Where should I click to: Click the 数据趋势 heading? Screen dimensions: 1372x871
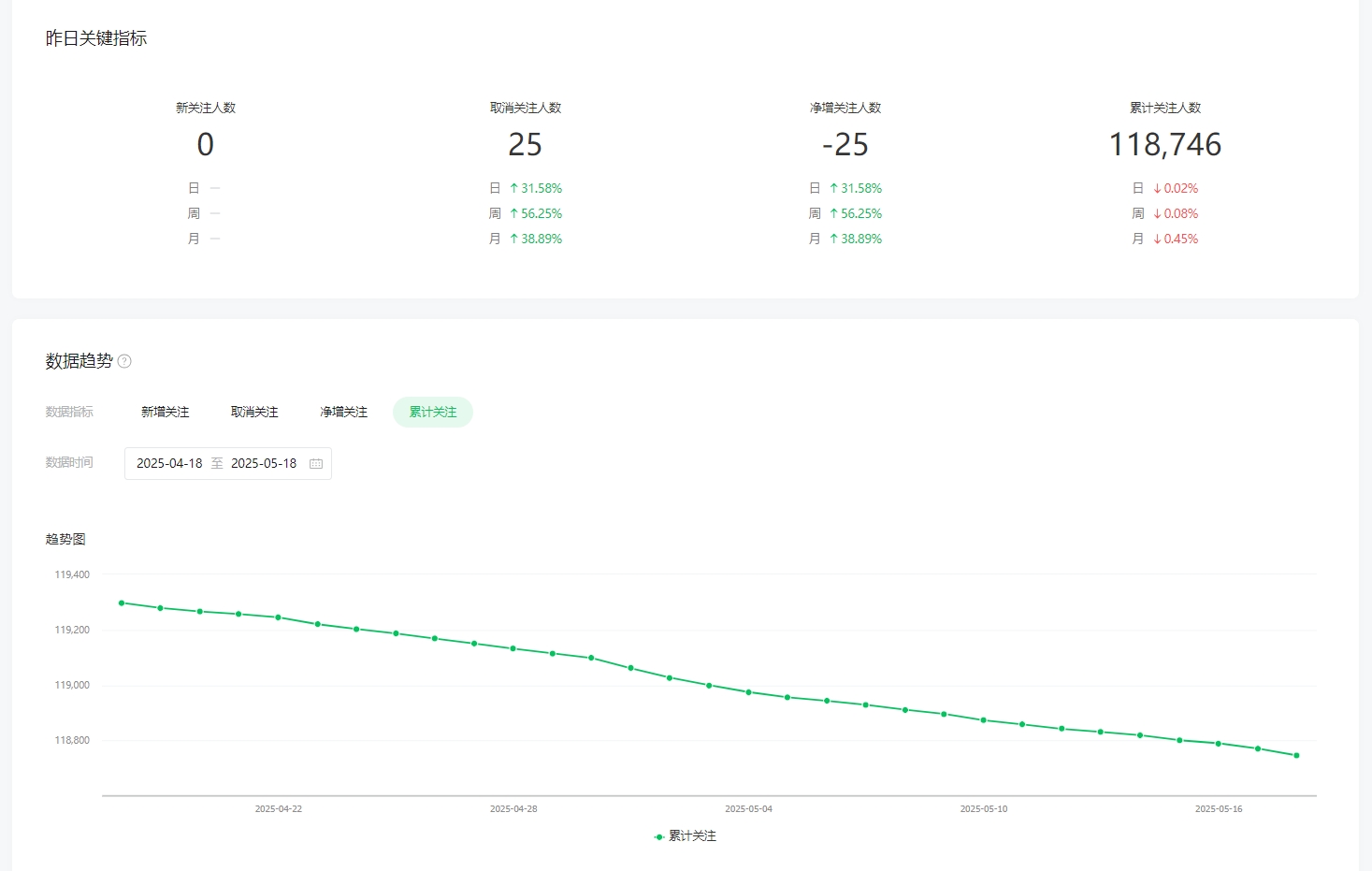click(x=79, y=361)
